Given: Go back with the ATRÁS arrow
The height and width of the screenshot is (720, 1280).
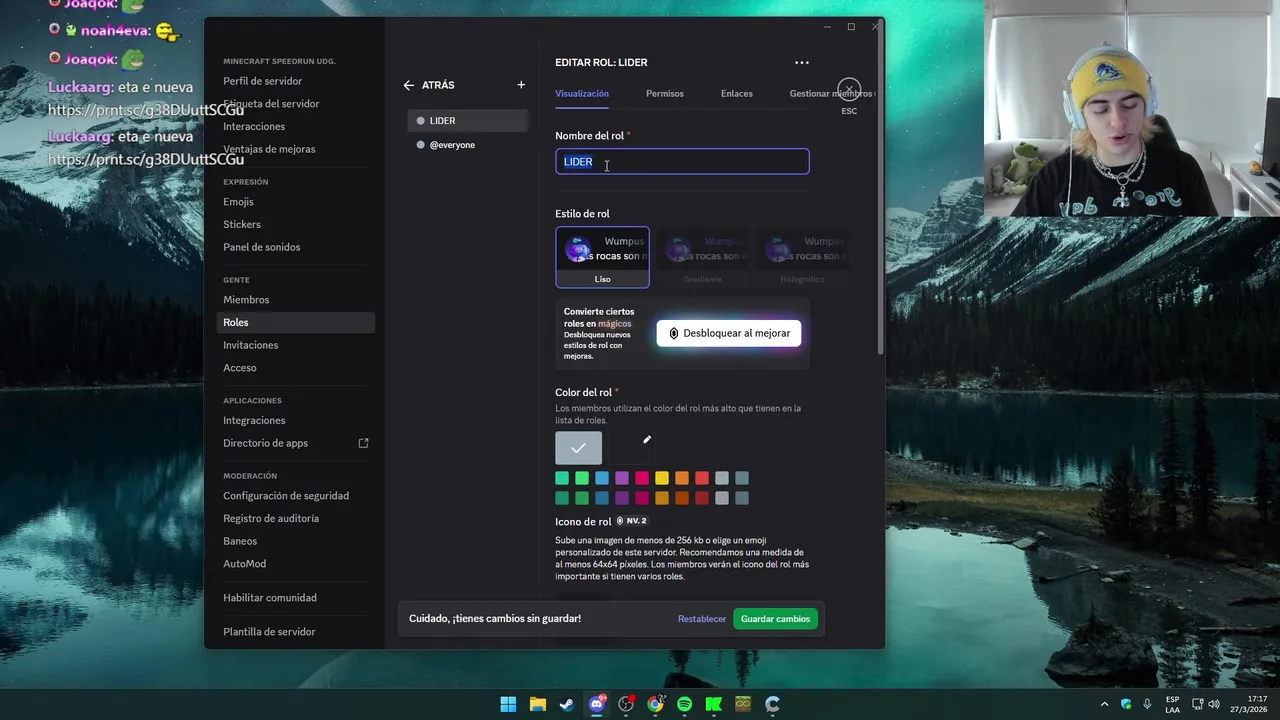Looking at the screenshot, I should [x=409, y=85].
